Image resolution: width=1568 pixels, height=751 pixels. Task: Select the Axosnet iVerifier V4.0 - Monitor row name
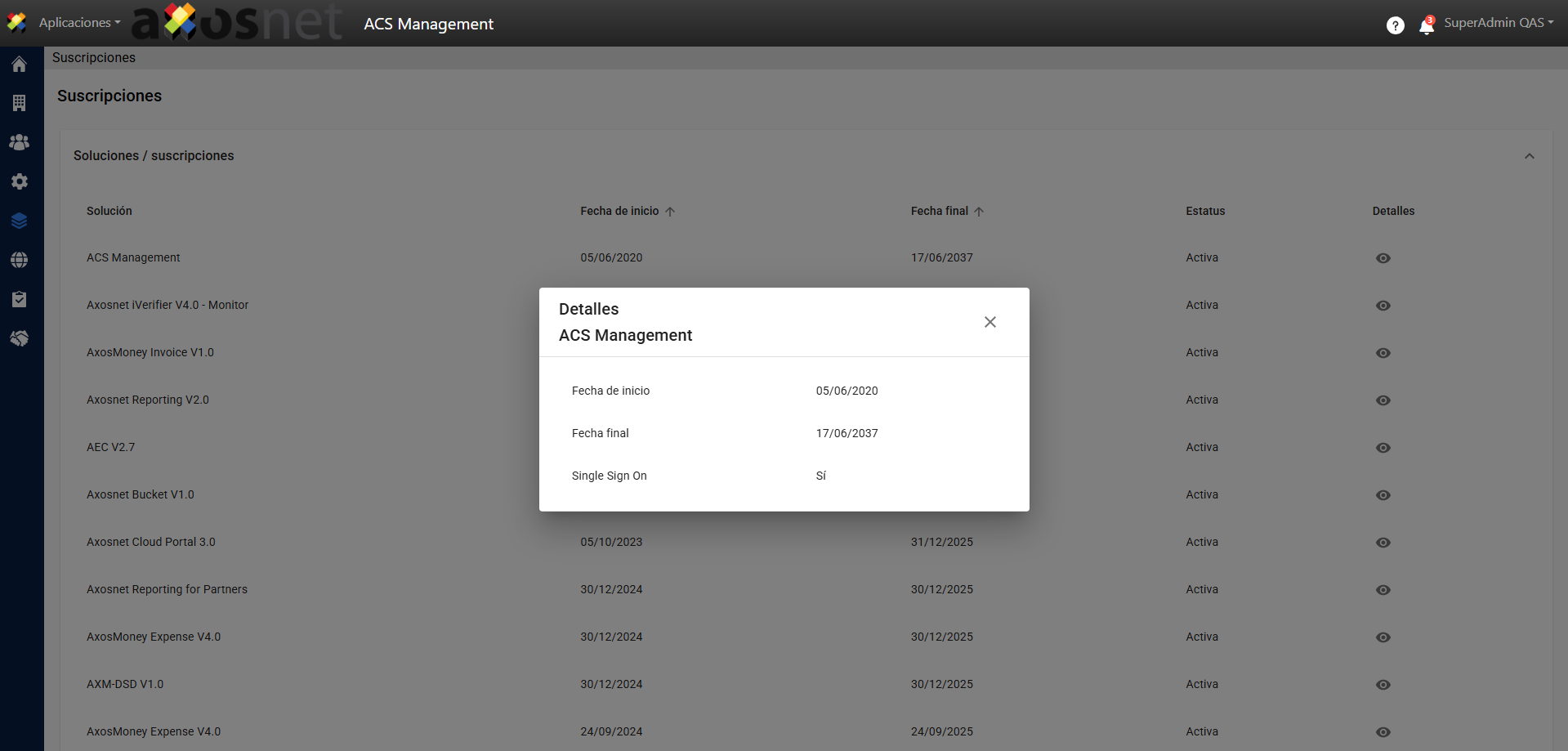[x=168, y=305]
